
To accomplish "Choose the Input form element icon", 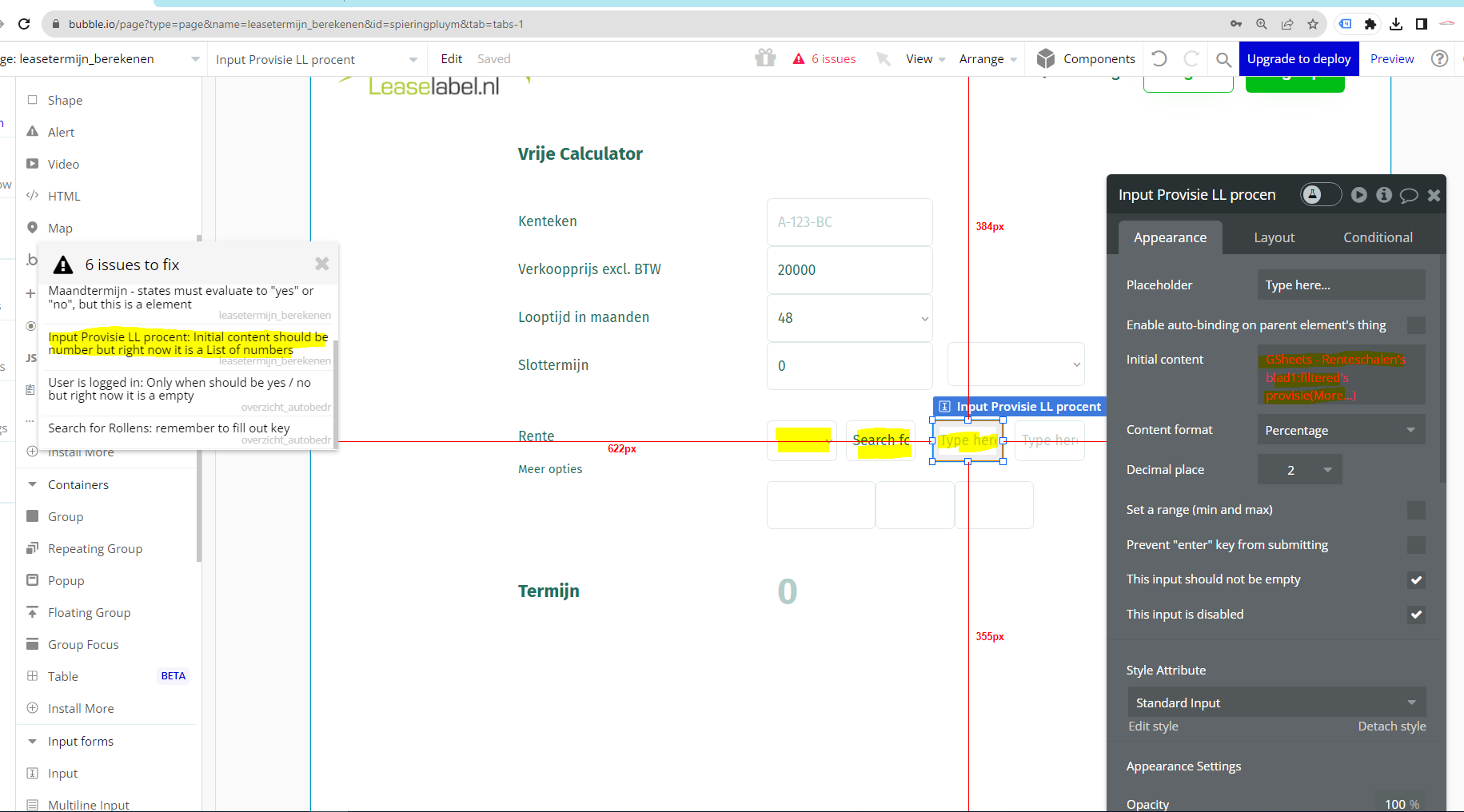I will click(x=33, y=773).
